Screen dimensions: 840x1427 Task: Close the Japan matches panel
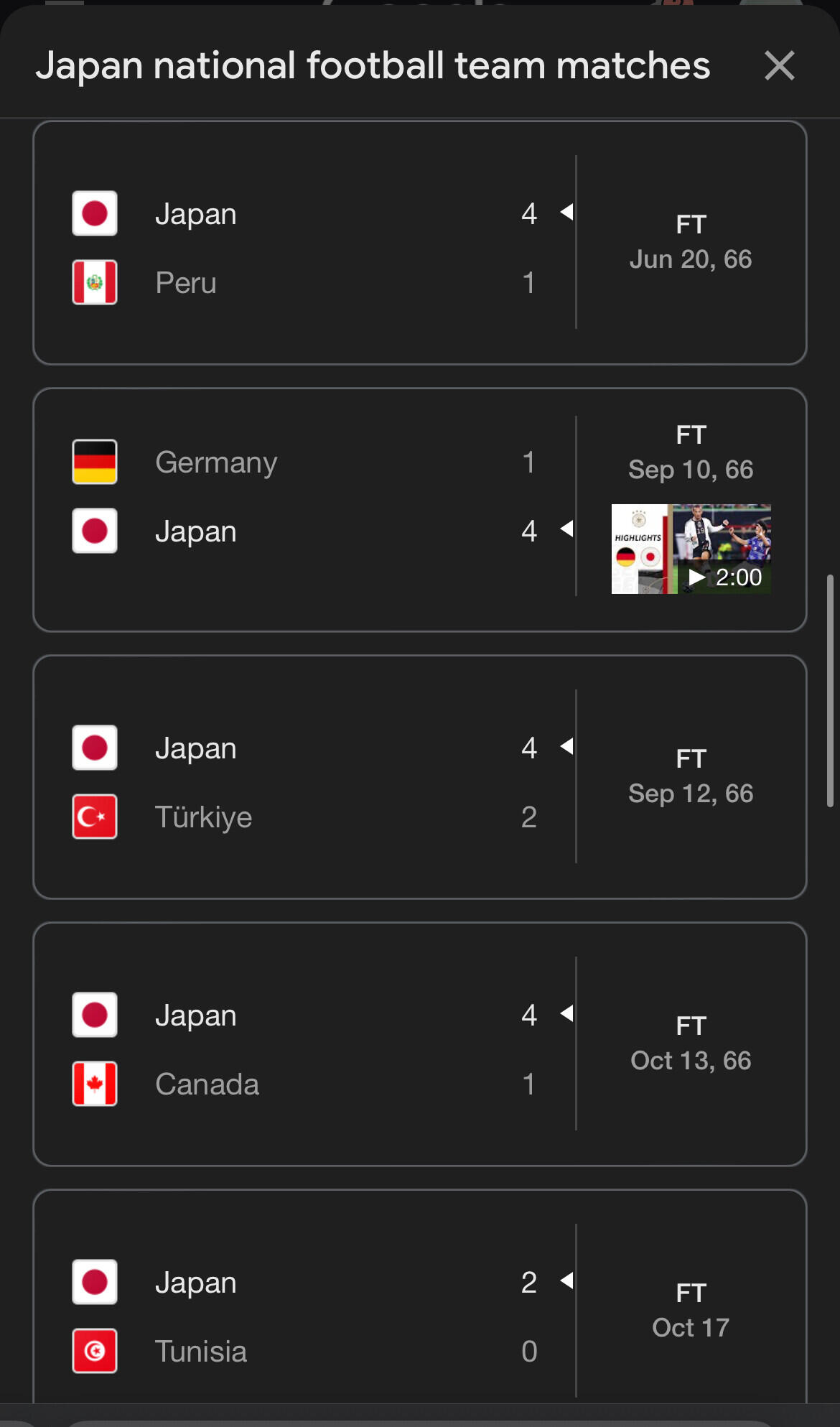click(x=779, y=66)
